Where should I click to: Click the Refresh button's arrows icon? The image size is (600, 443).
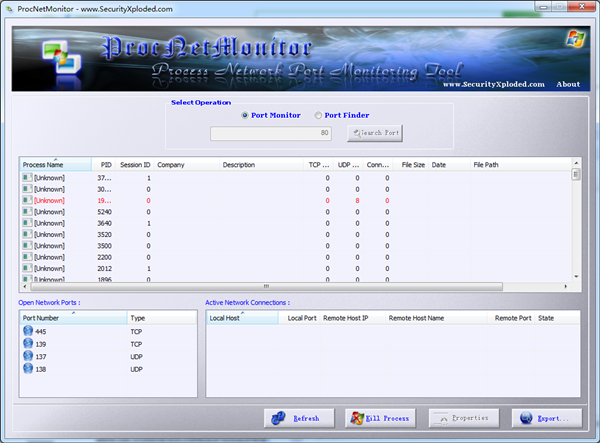[278, 418]
